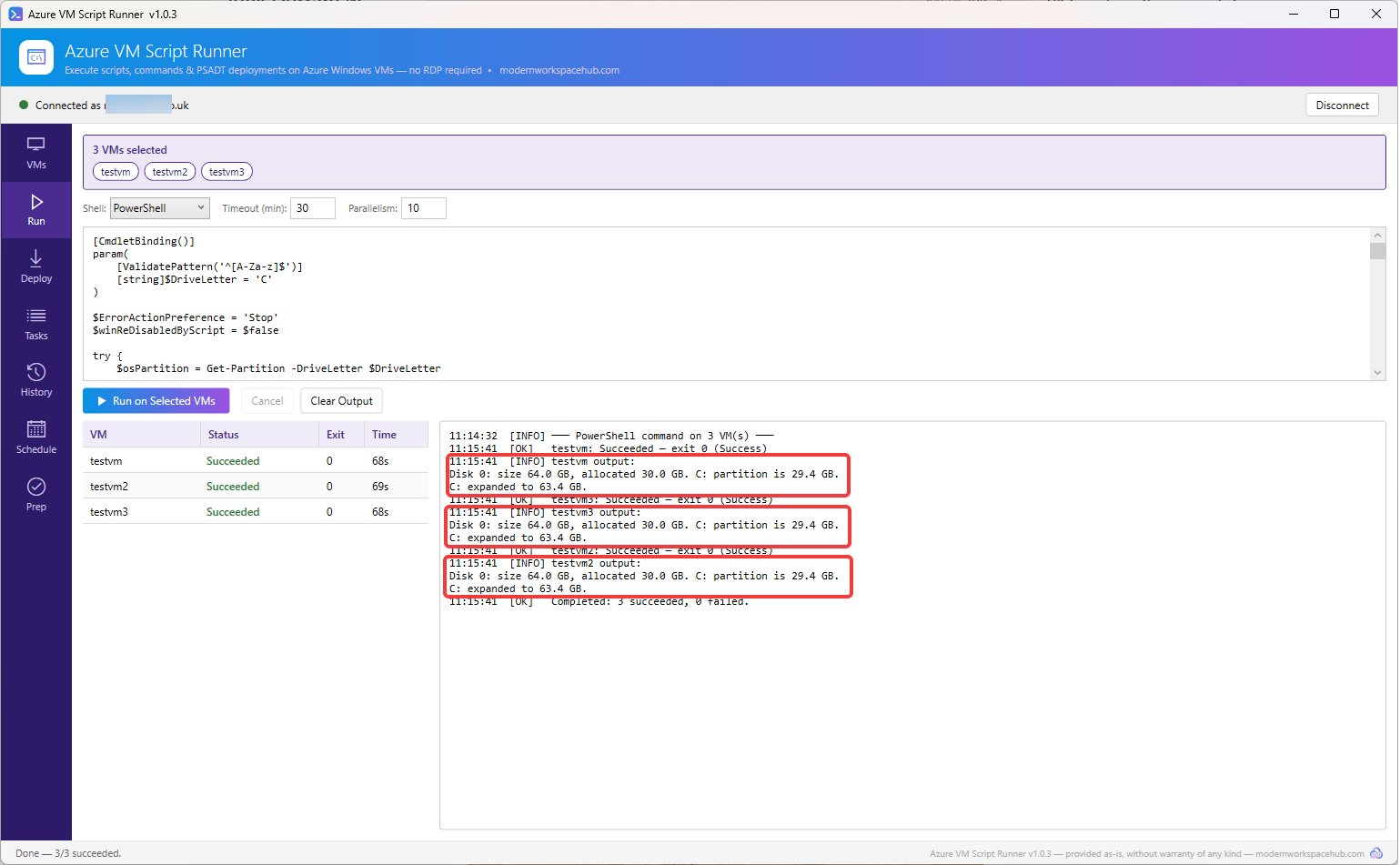1400x865 pixels.
Task: Click Run on Selected VMs button
Action: pyautogui.click(x=156, y=401)
